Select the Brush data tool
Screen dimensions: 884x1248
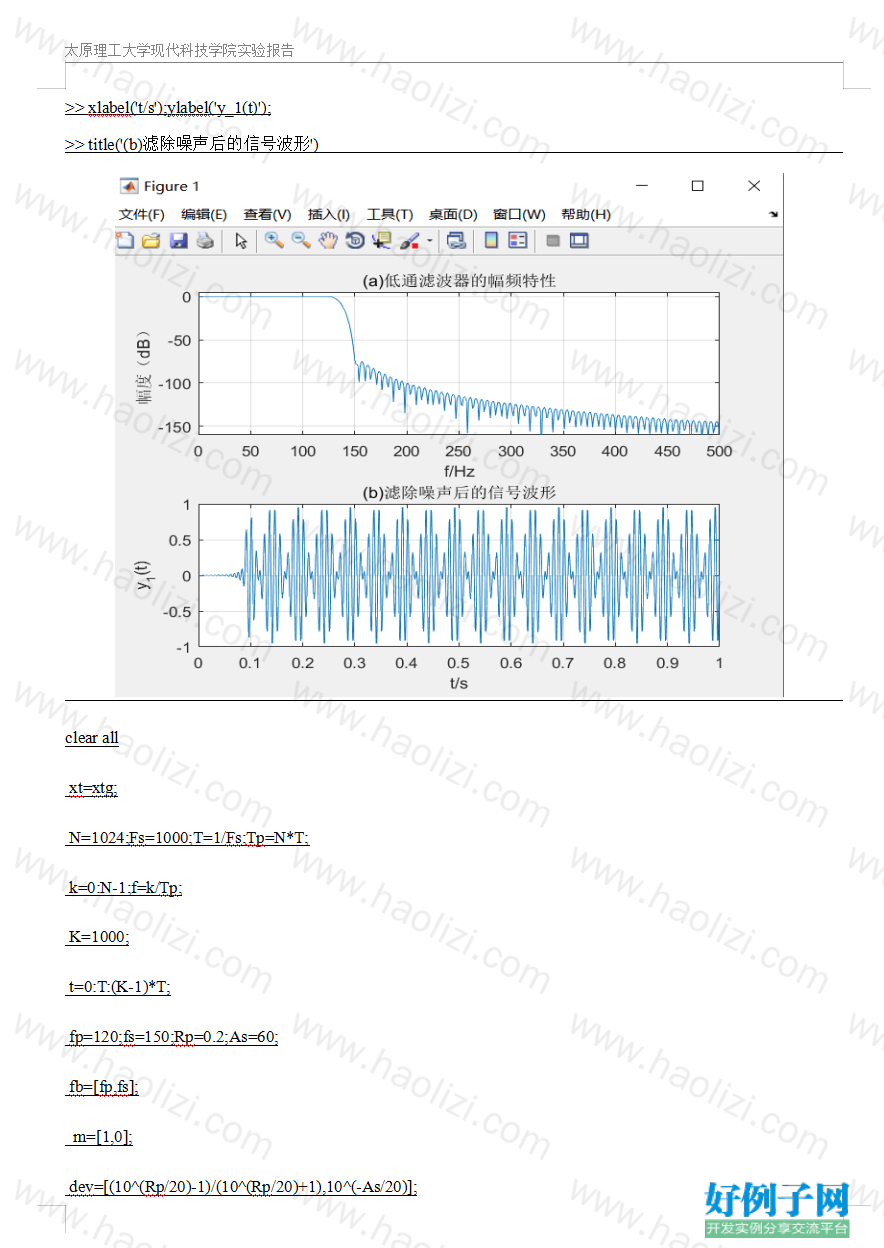(x=410, y=240)
